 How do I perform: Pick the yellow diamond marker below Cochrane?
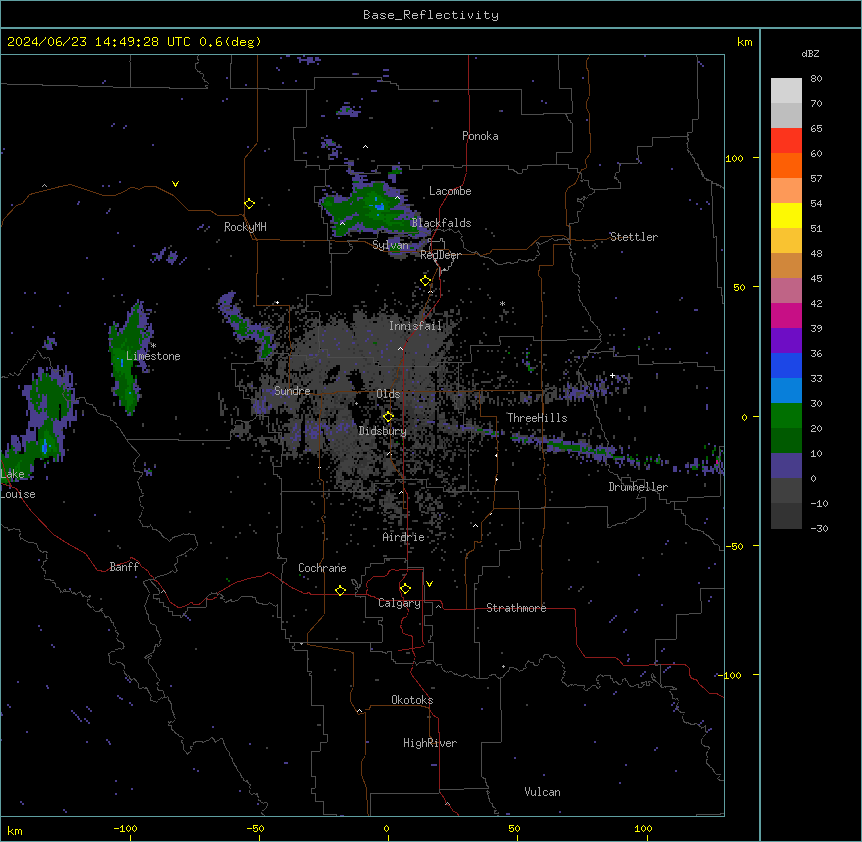point(340,590)
